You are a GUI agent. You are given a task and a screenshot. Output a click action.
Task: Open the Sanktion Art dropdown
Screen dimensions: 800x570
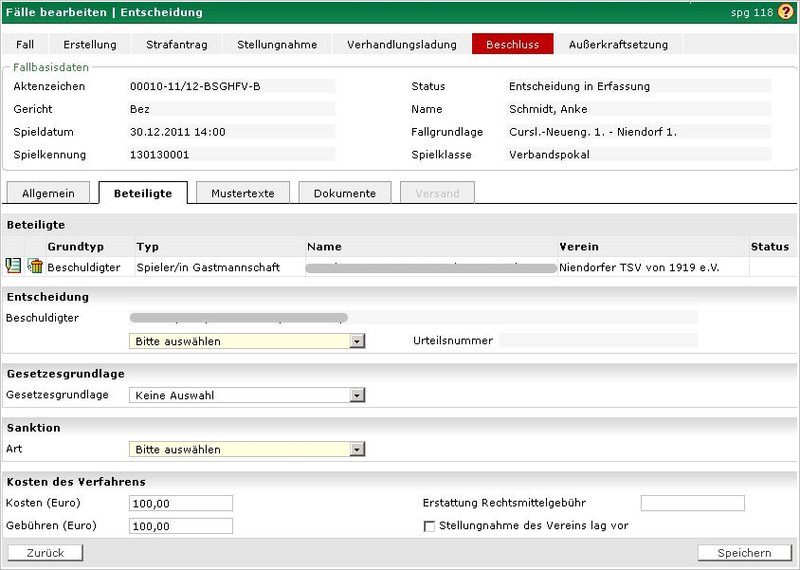247,449
